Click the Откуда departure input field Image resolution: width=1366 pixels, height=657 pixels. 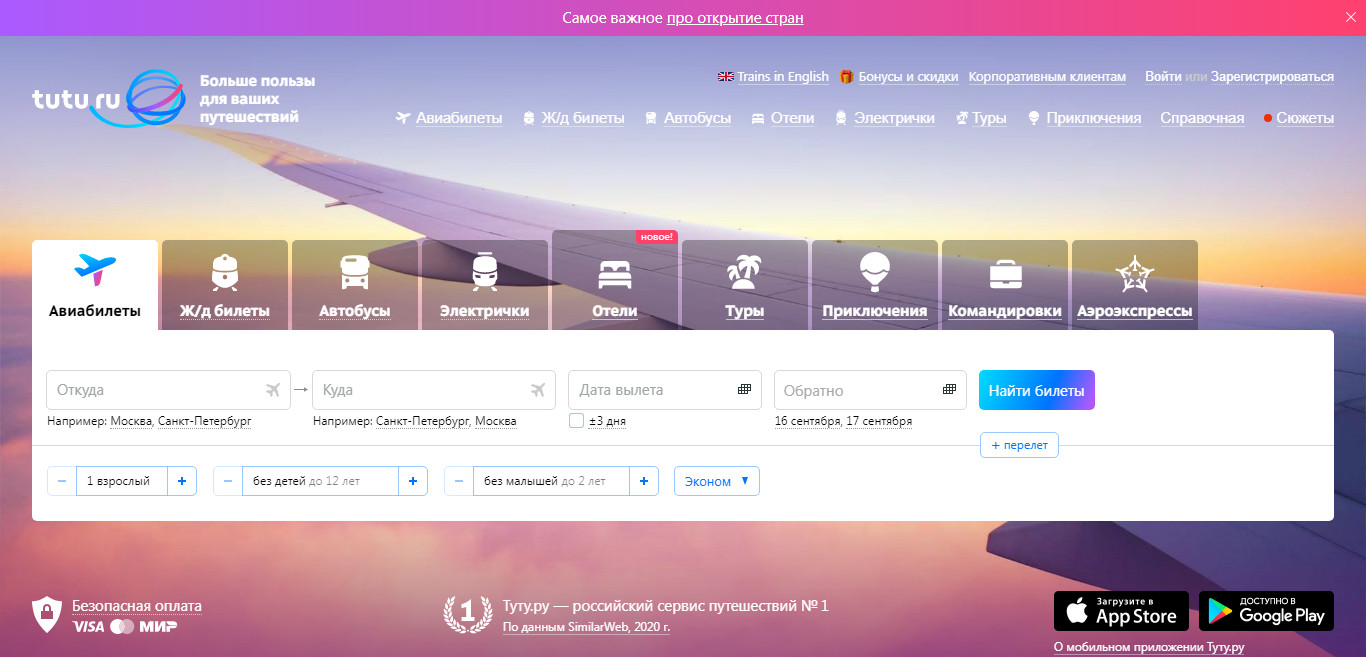168,390
